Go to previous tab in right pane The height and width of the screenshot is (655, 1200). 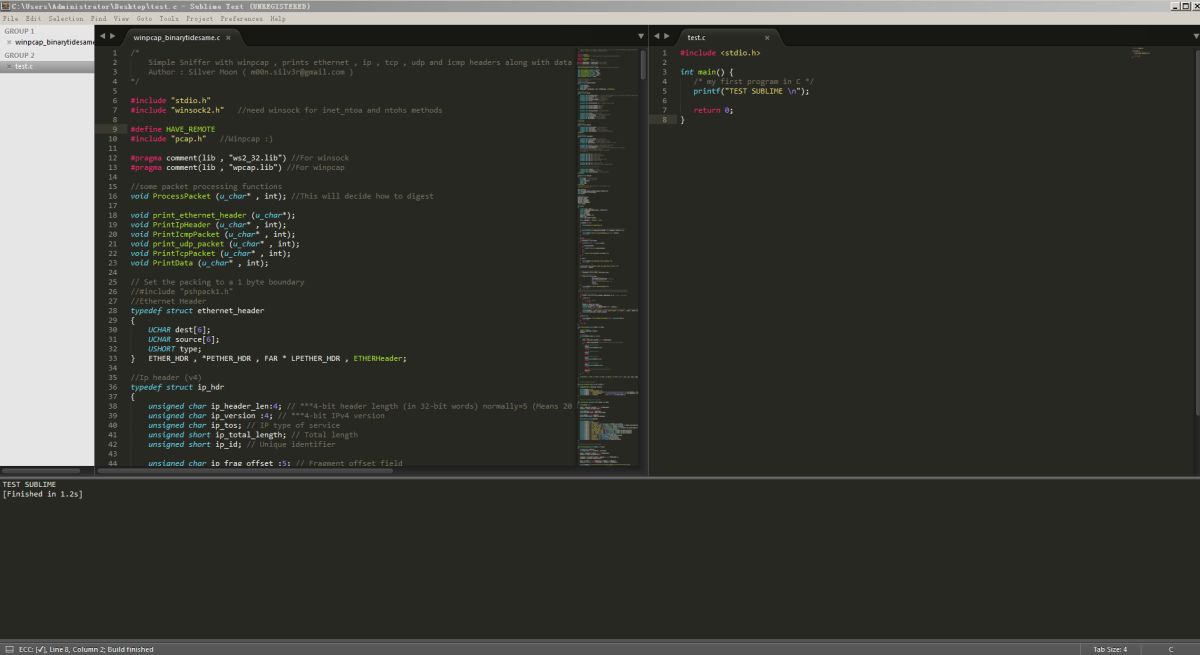click(x=656, y=36)
